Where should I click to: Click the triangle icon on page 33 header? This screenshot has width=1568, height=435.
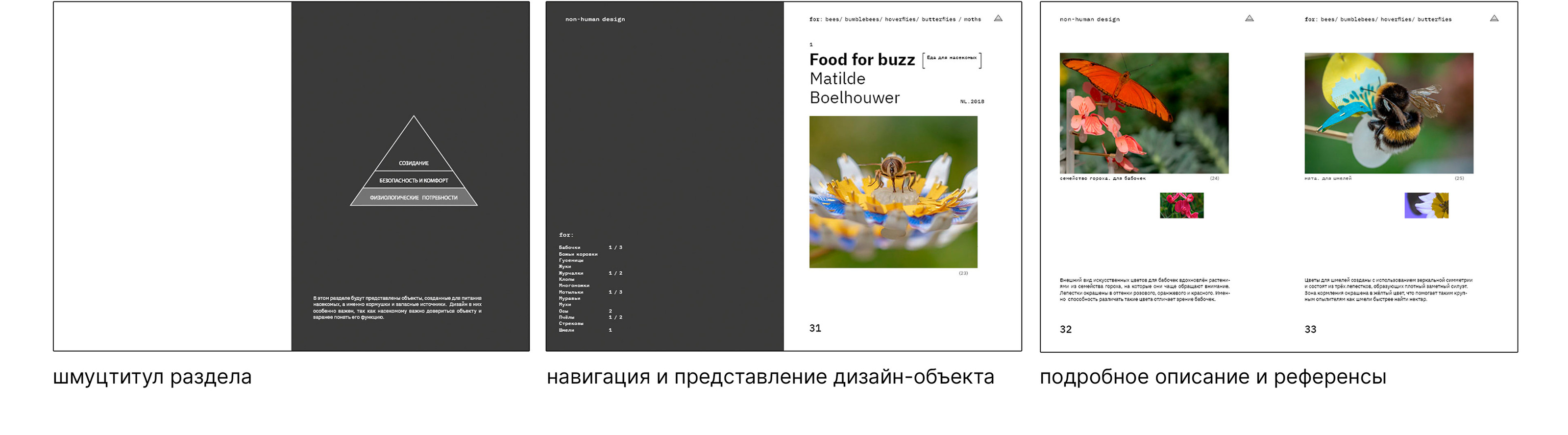click(x=1494, y=18)
